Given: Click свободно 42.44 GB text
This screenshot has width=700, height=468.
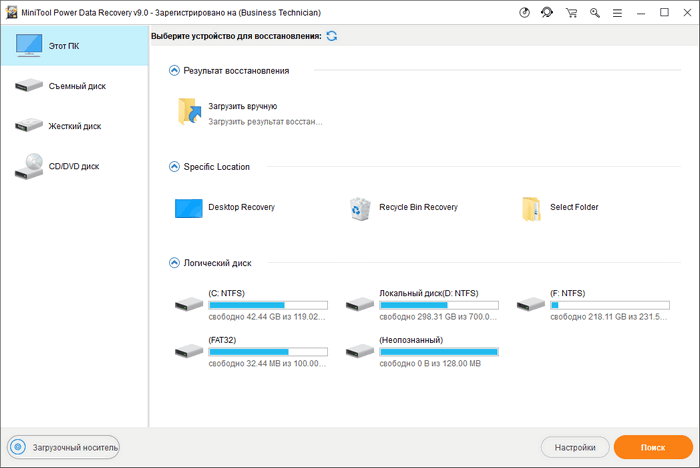Looking at the screenshot, I should [x=267, y=317].
